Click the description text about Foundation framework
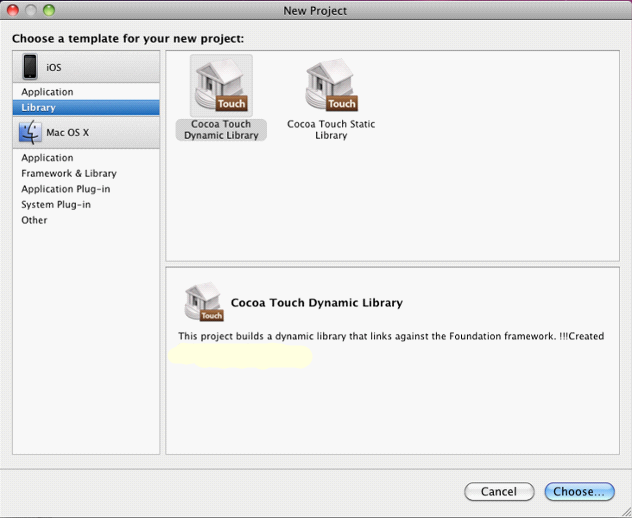This screenshot has height=519, width=634. pyautogui.click(x=391, y=336)
